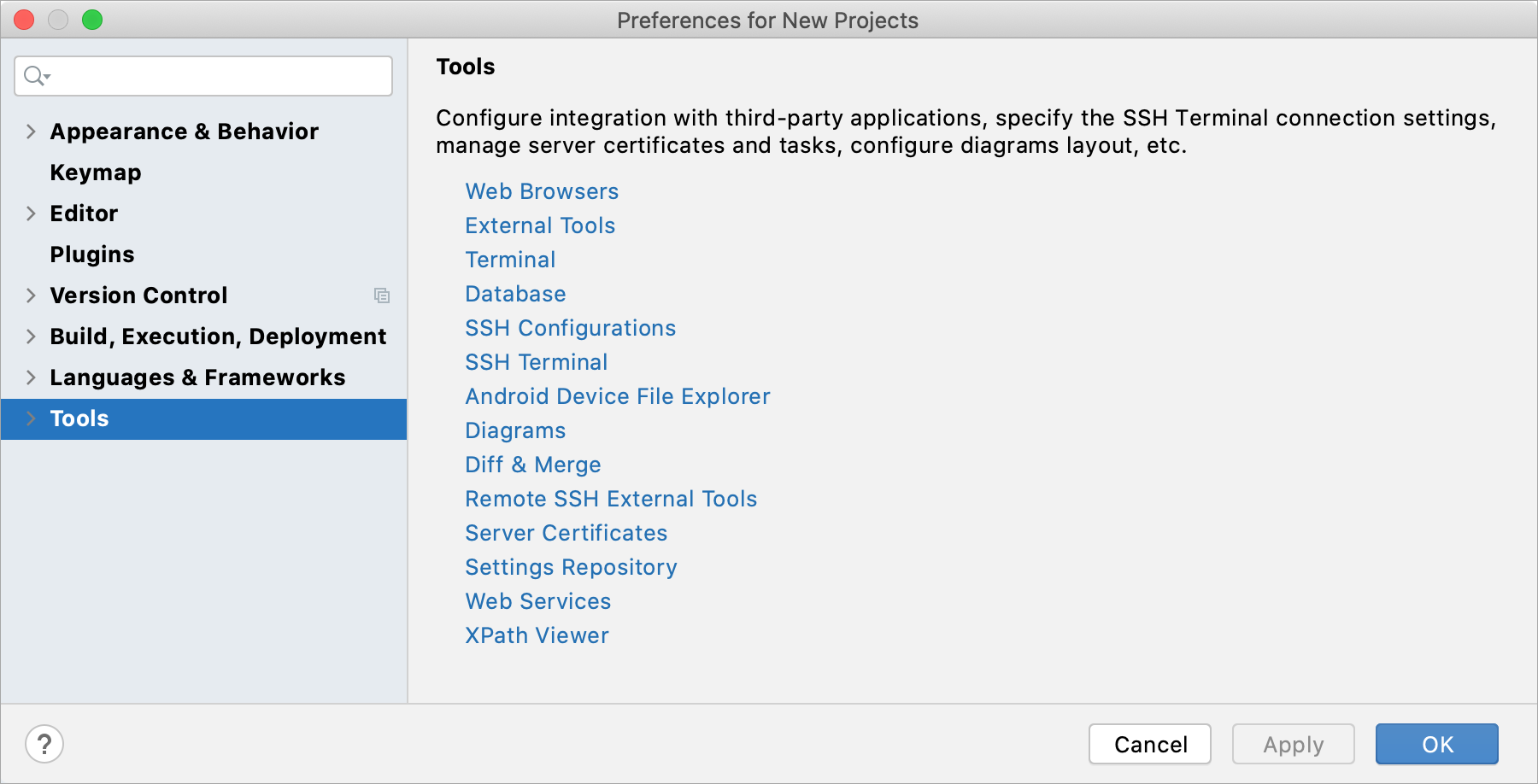Open the Web Browsers settings link

click(542, 191)
